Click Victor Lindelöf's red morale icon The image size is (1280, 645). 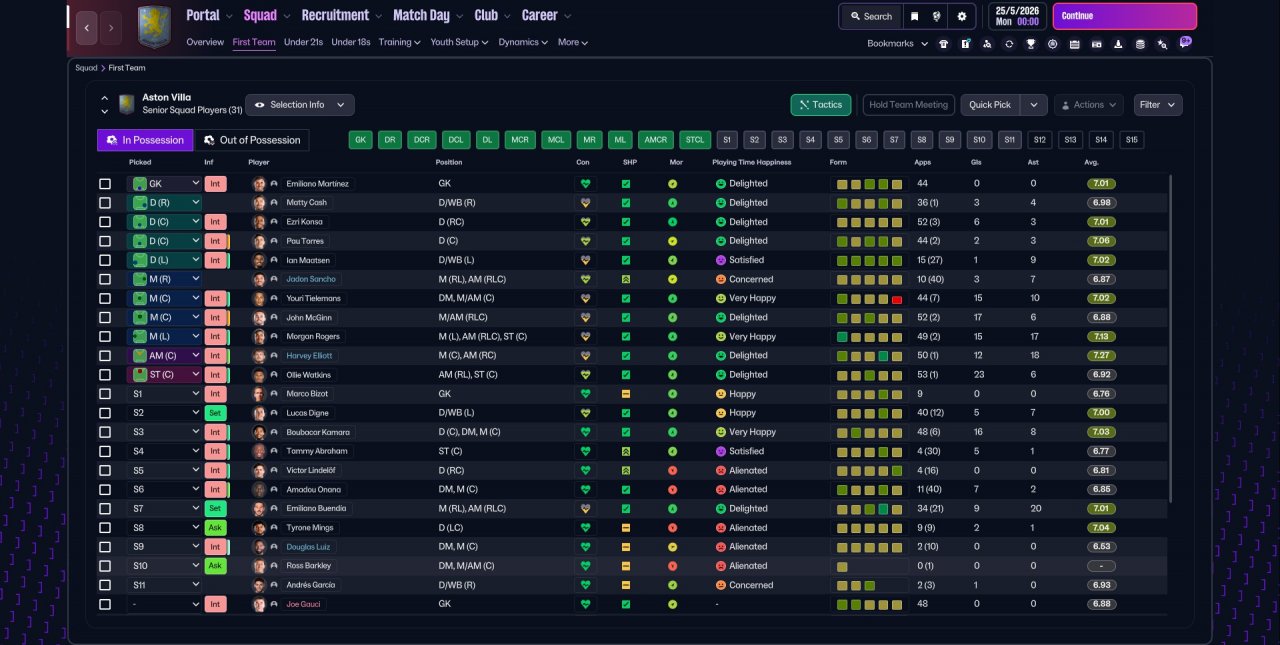pyautogui.click(x=673, y=470)
